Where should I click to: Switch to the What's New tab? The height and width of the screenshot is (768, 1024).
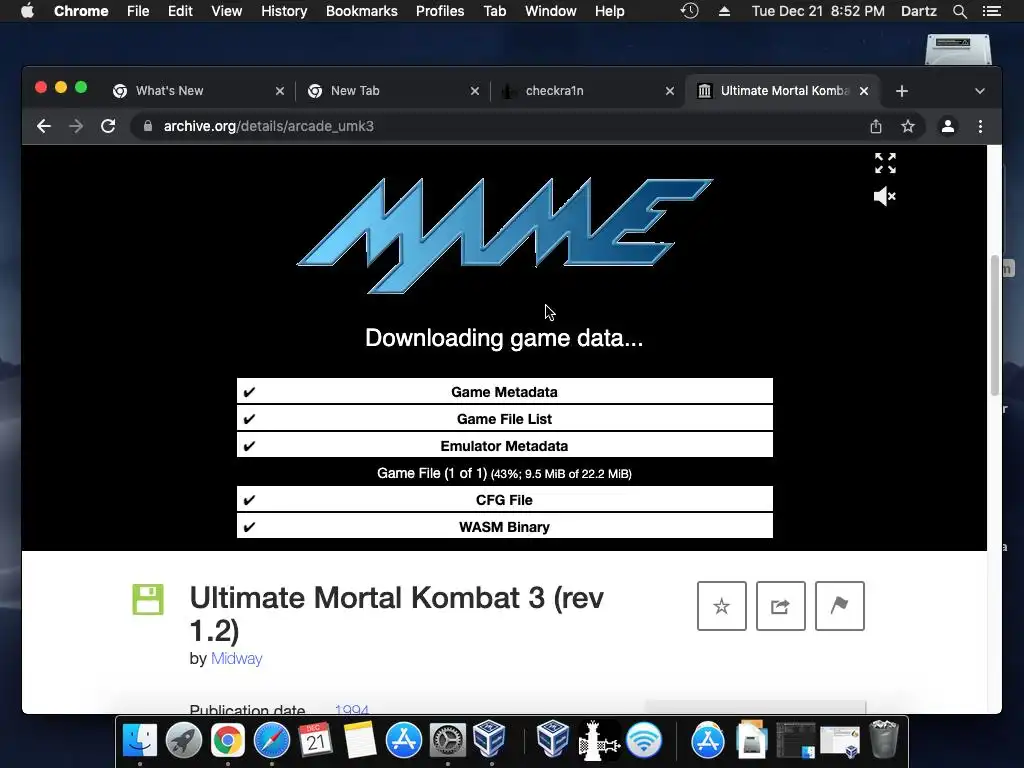pyautogui.click(x=198, y=91)
